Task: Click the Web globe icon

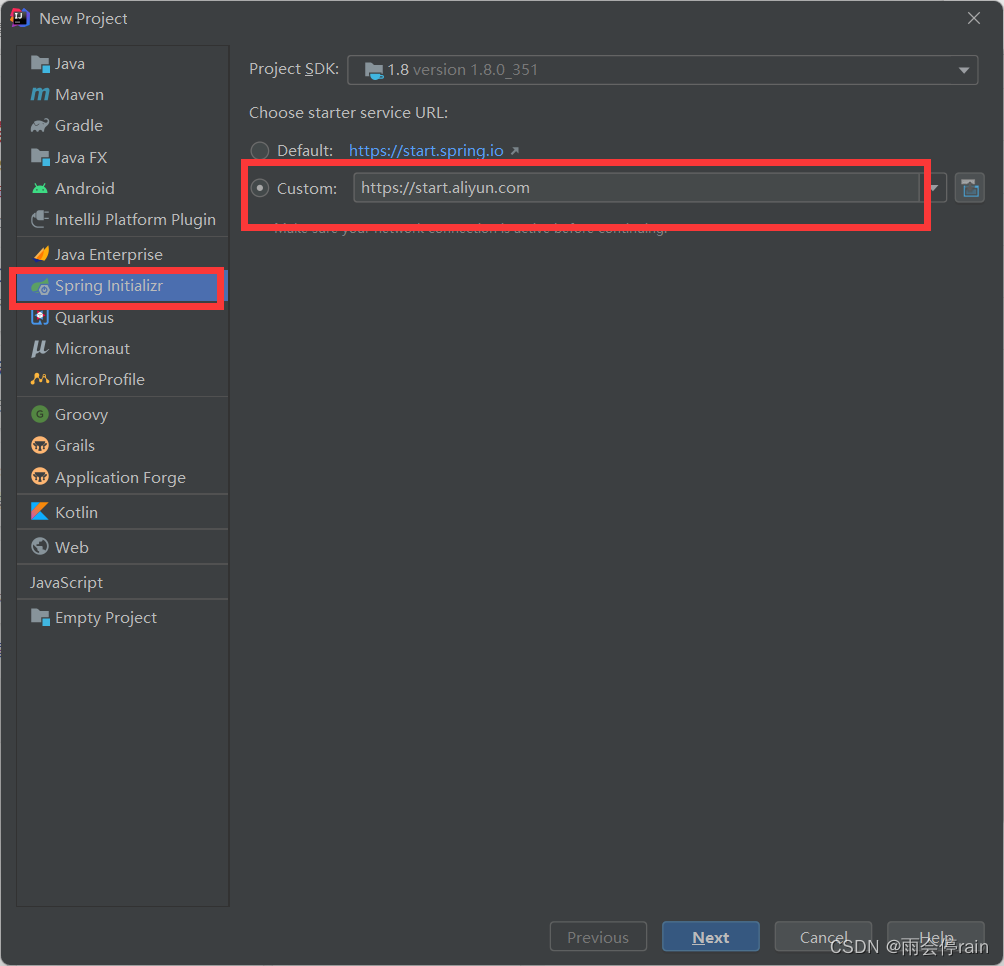Action: tap(40, 547)
